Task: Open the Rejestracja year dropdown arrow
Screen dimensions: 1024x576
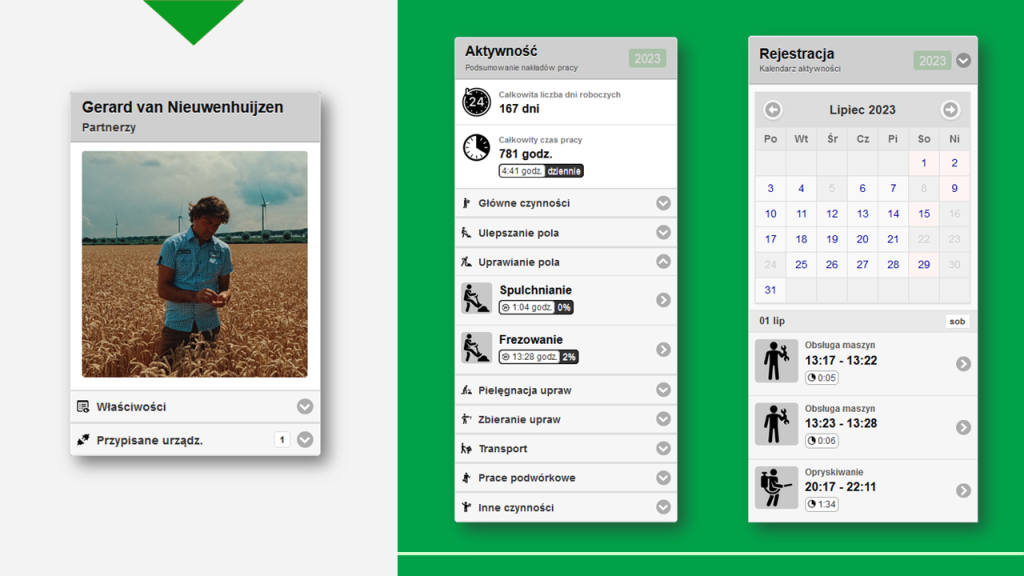Action: point(963,60)
